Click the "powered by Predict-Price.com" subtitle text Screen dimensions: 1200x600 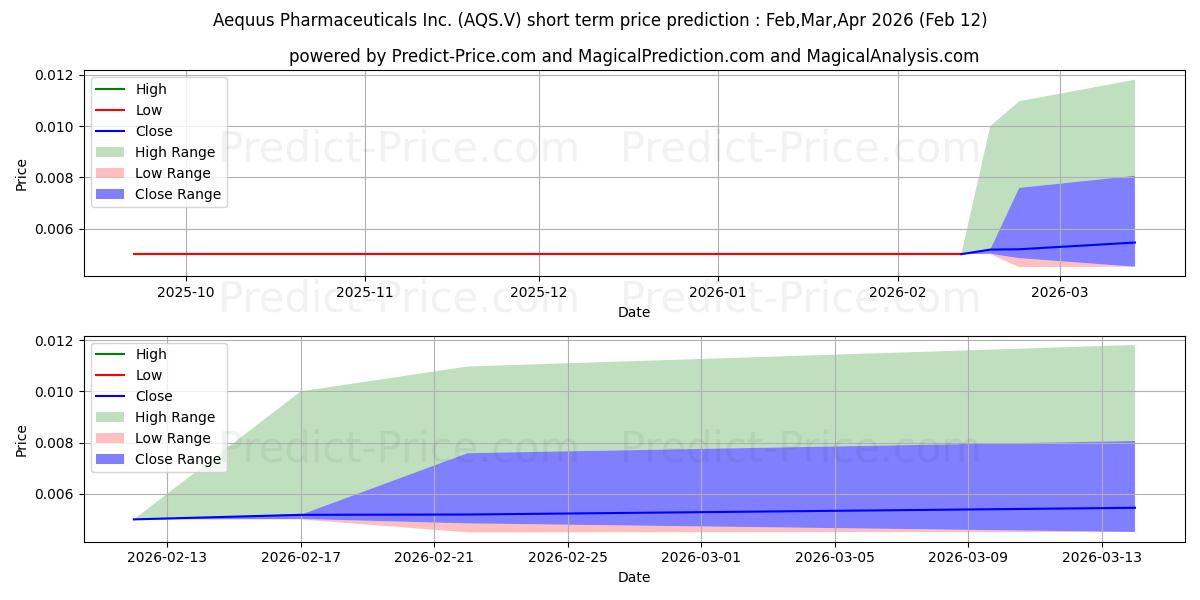pyautogui.click(x=634, y=56)
